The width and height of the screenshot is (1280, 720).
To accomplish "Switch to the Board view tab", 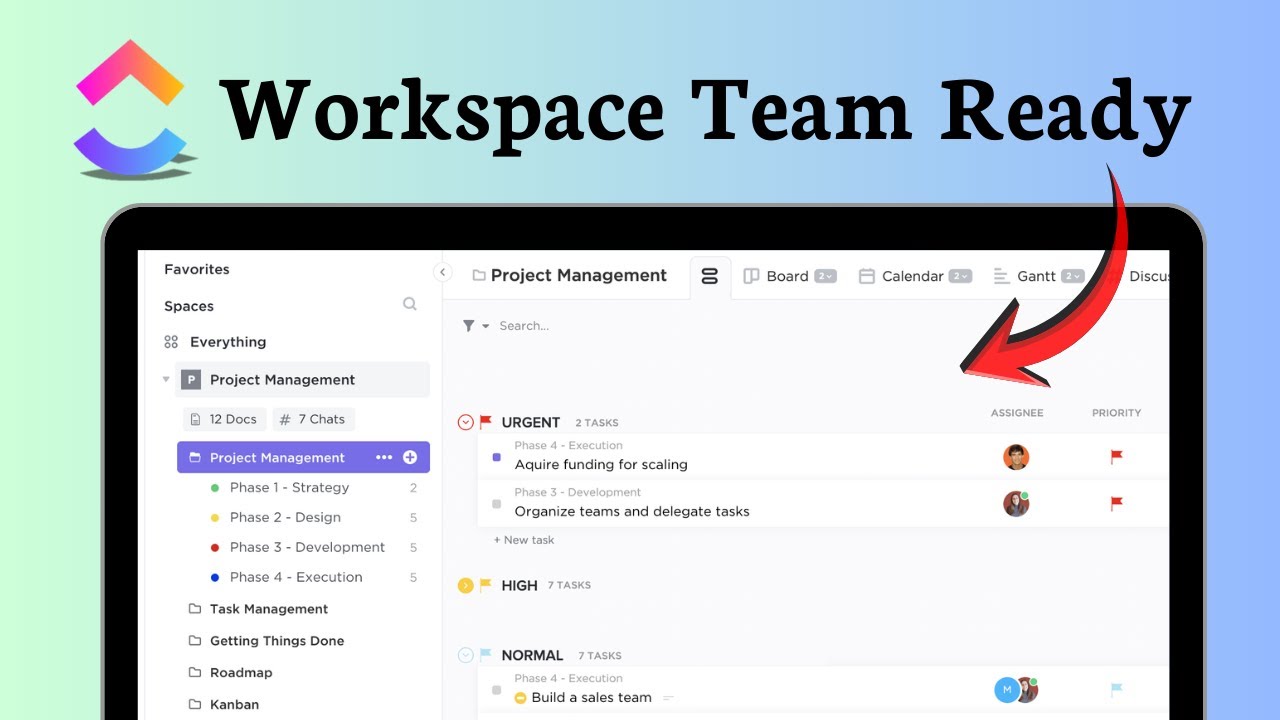I will coord(789,276).
